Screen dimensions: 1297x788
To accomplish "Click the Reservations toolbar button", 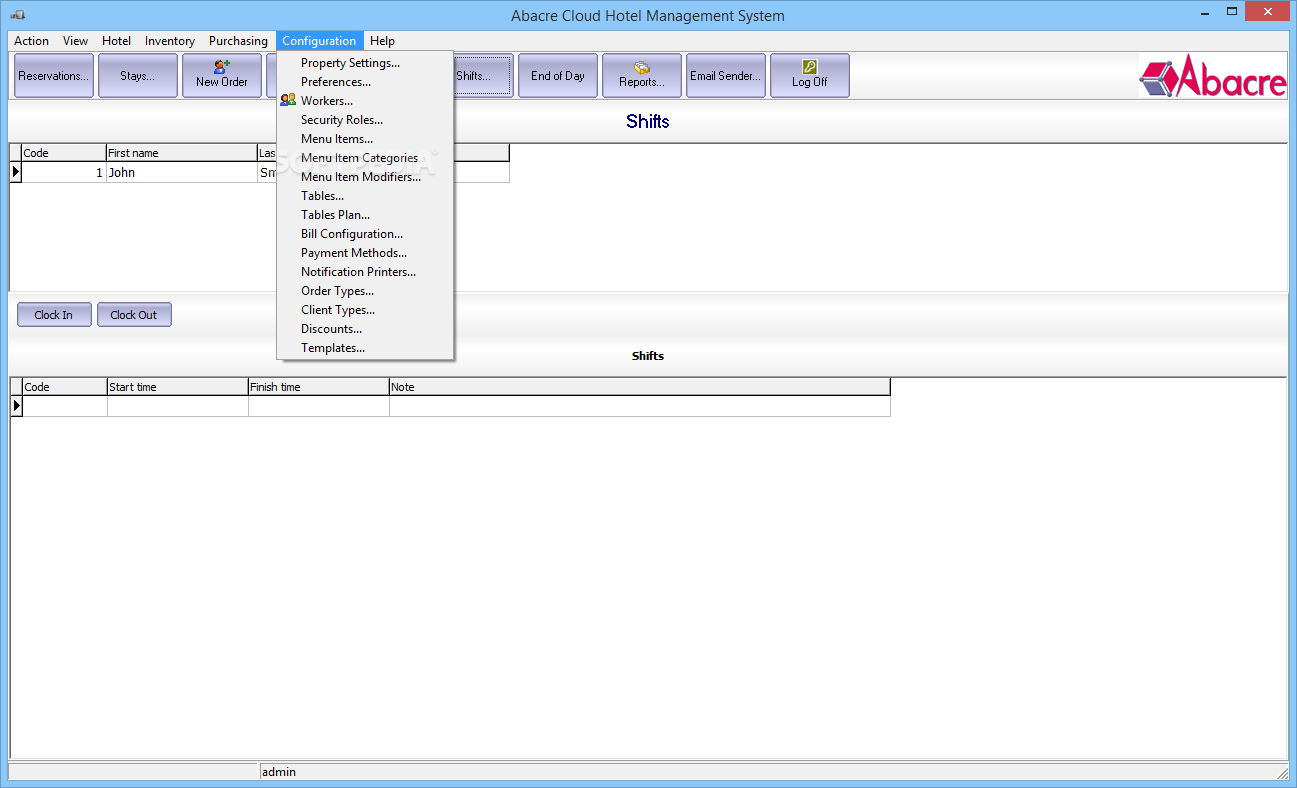I will (x=54, y=75).
